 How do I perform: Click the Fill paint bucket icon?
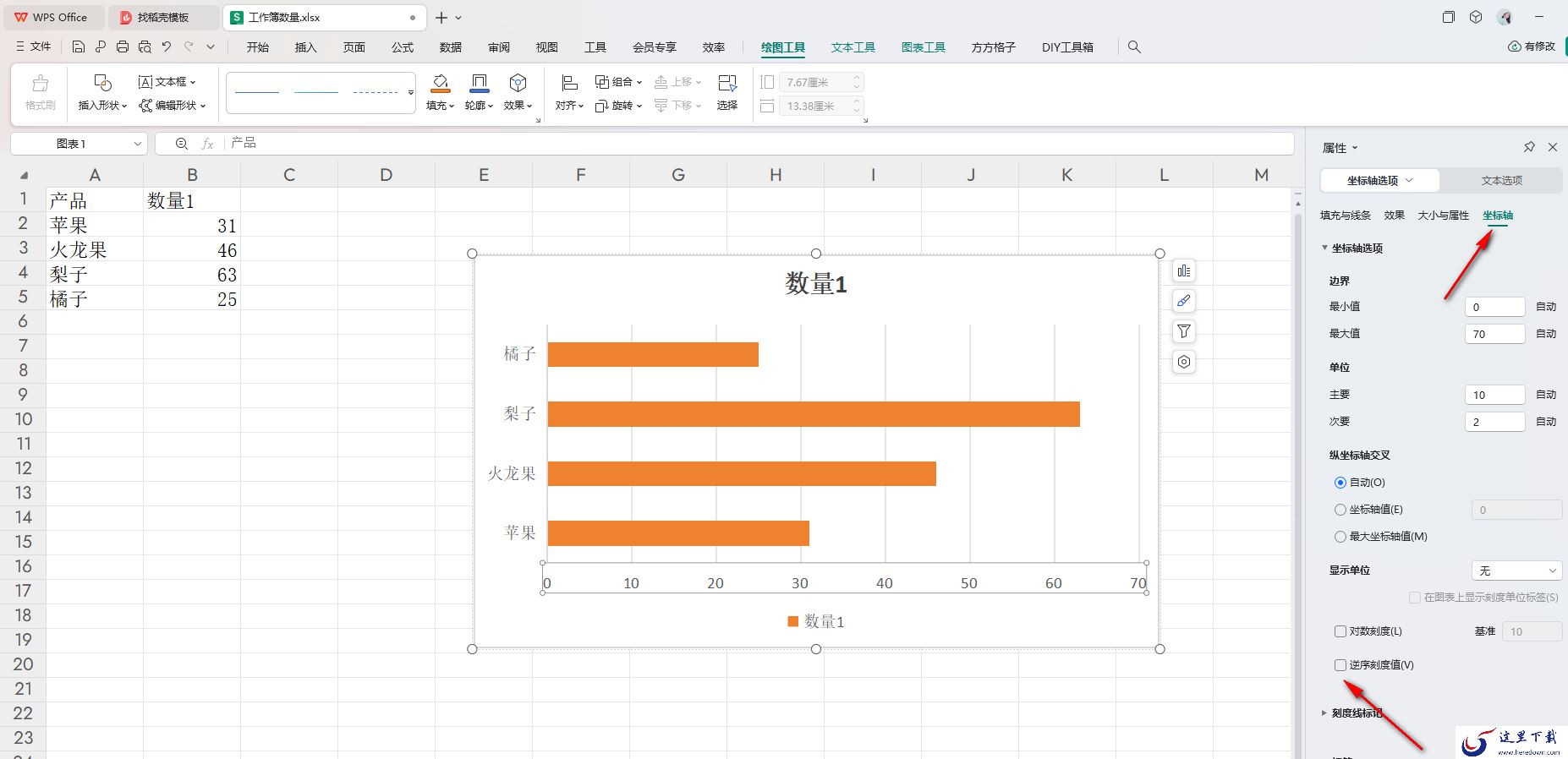[440, 83]
